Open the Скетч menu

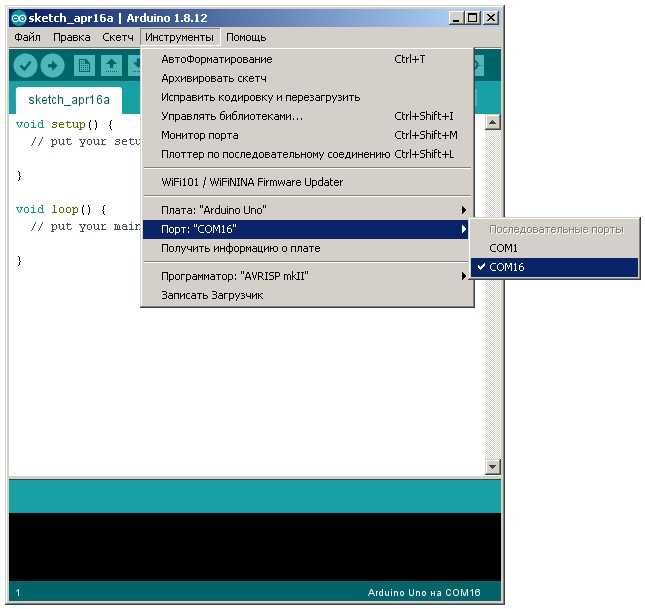[118, 37]
